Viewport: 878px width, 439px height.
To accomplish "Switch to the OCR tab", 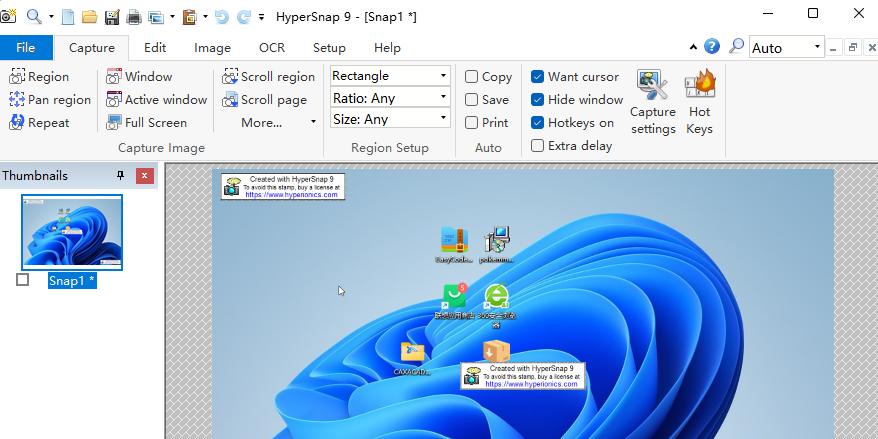I will (x=272, y=48).
